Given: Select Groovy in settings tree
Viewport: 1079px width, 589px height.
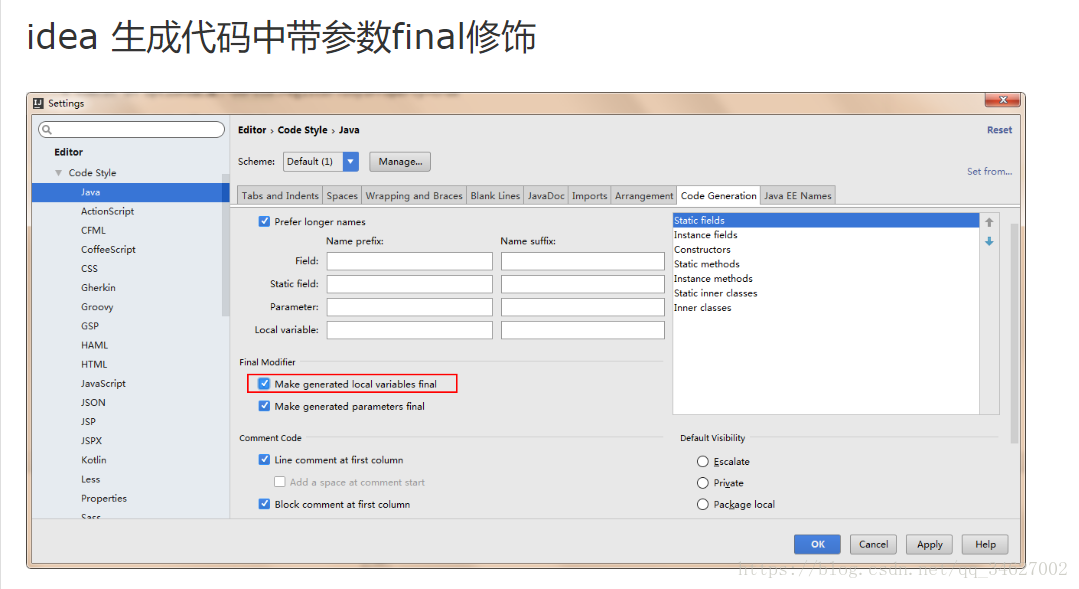Looking at the screenshot, I should tap(97, 307).
